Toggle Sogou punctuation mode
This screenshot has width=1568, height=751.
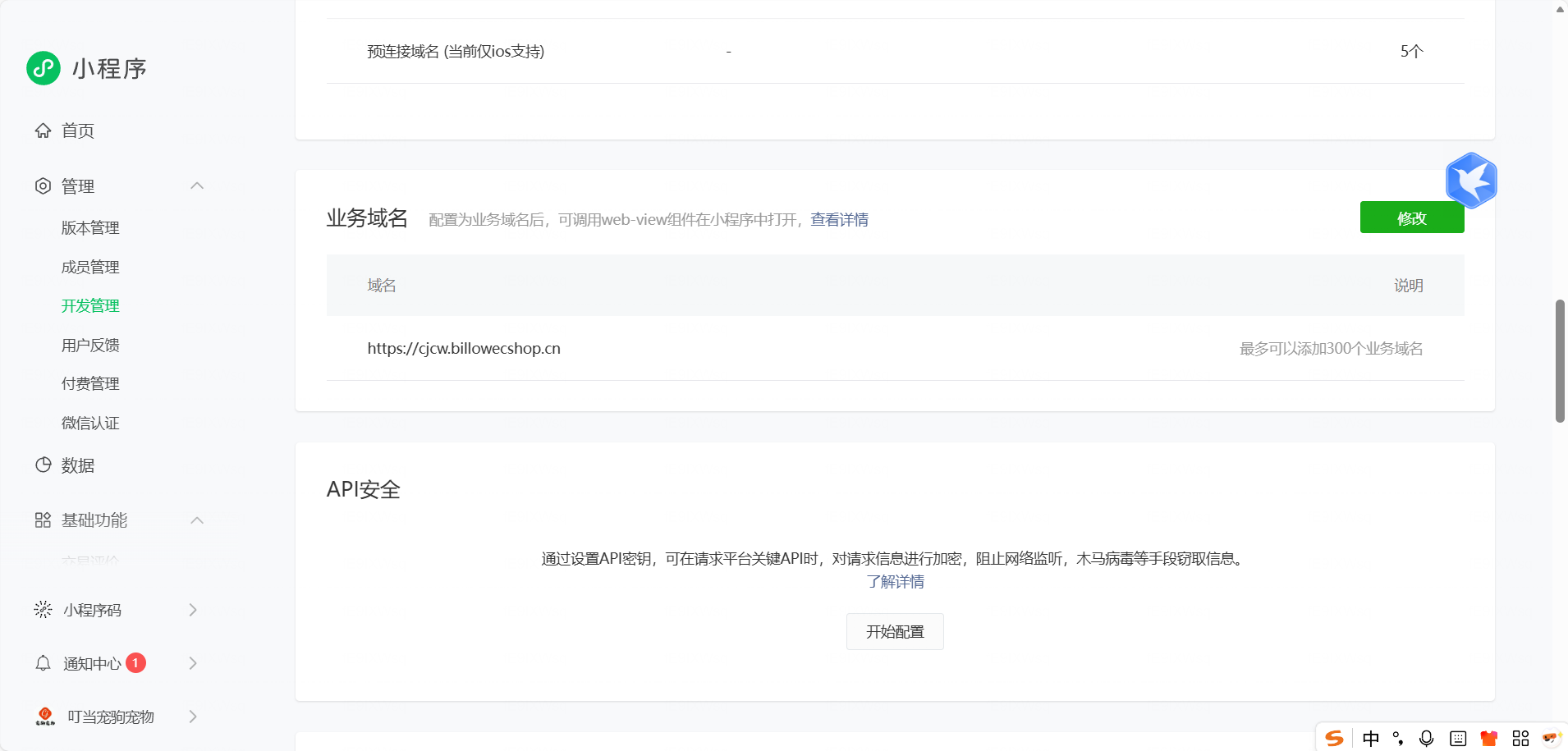pos(1398,739)
